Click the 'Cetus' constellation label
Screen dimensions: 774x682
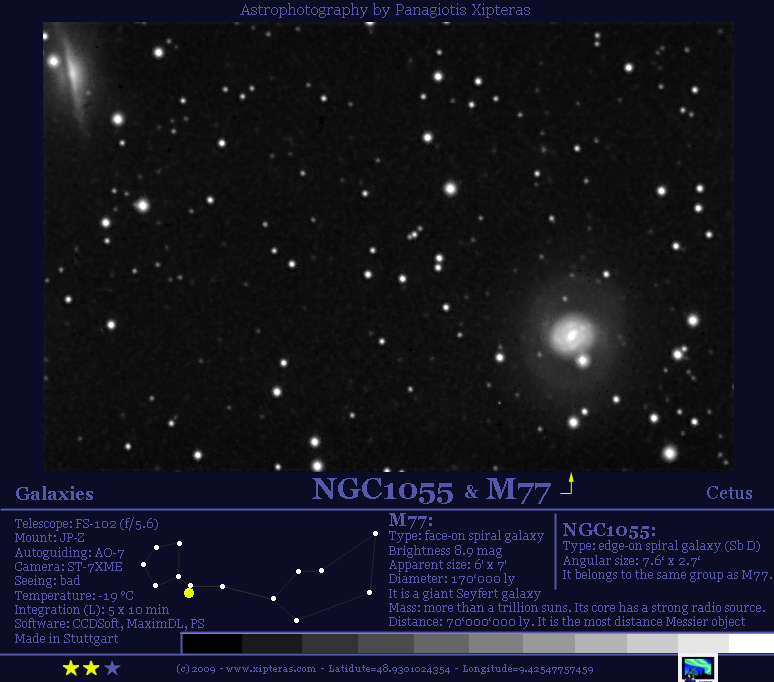point(729,493)
